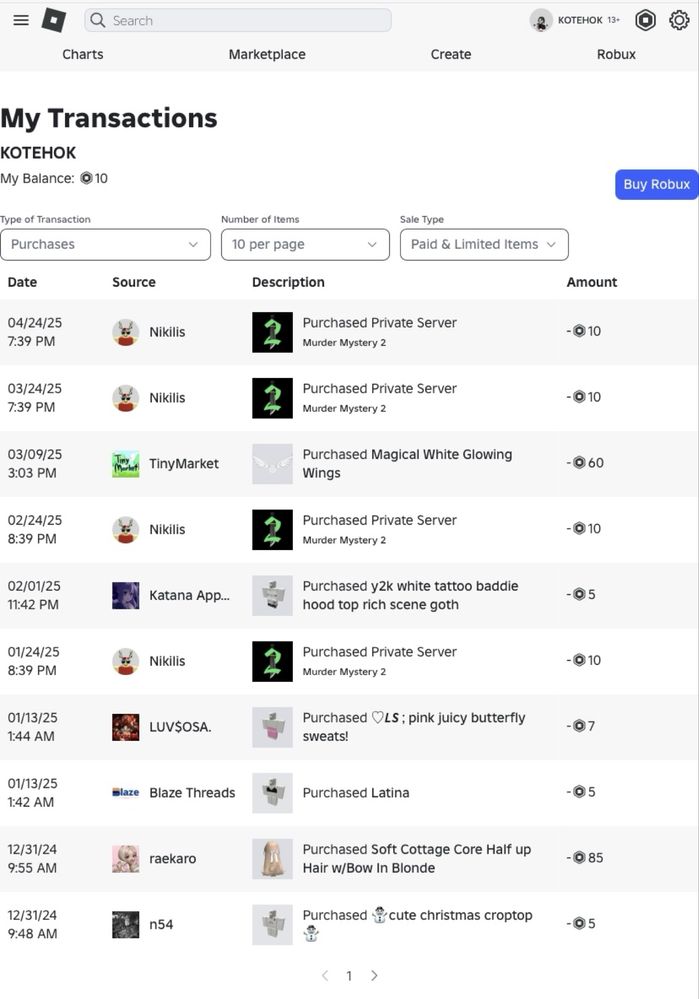The width and height of the screenshot is (699, 999).
Task: Expand the 10 per page dropdown
Action: [305, 245]
